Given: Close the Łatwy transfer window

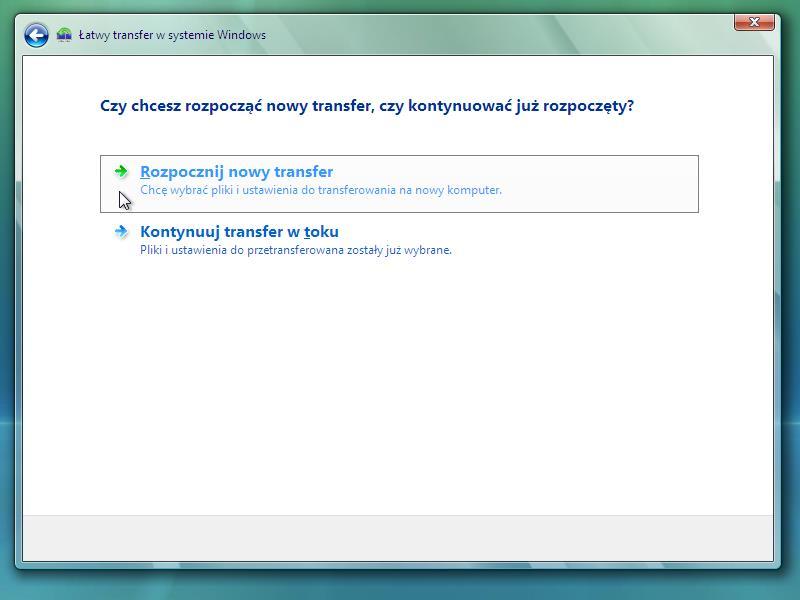Looking at the screenshot, I should coord(754,22).
